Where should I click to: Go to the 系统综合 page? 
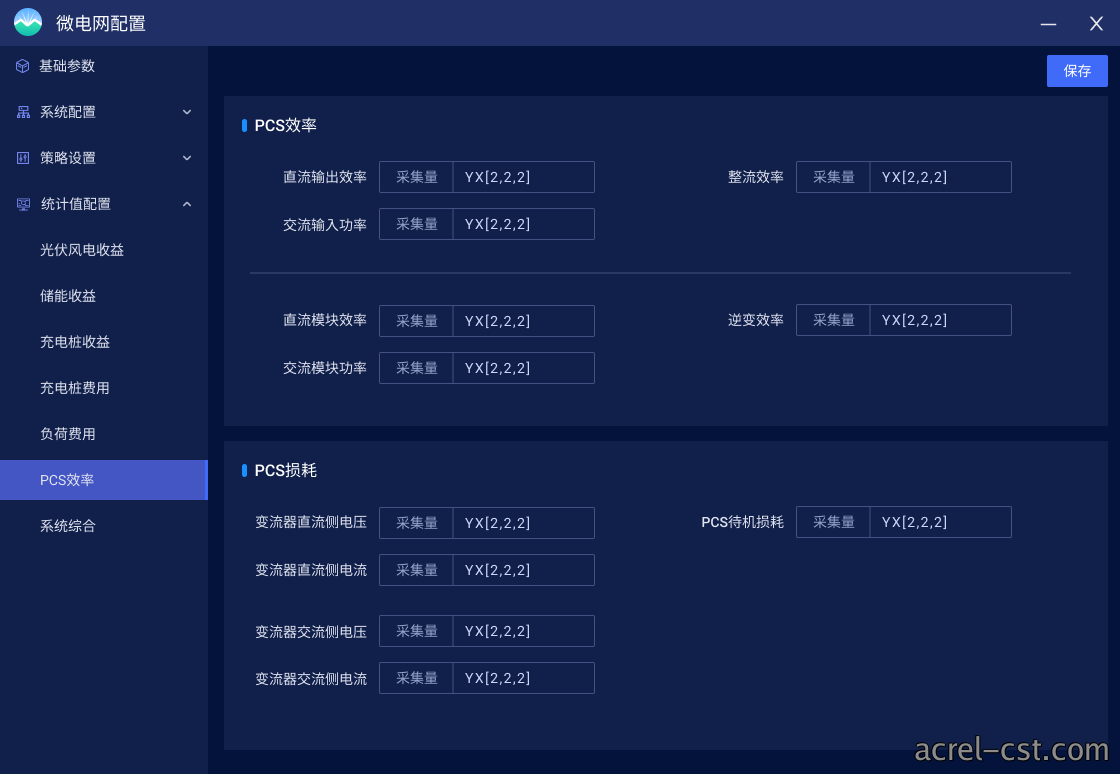pyautogui.click(x=68, y=526)
